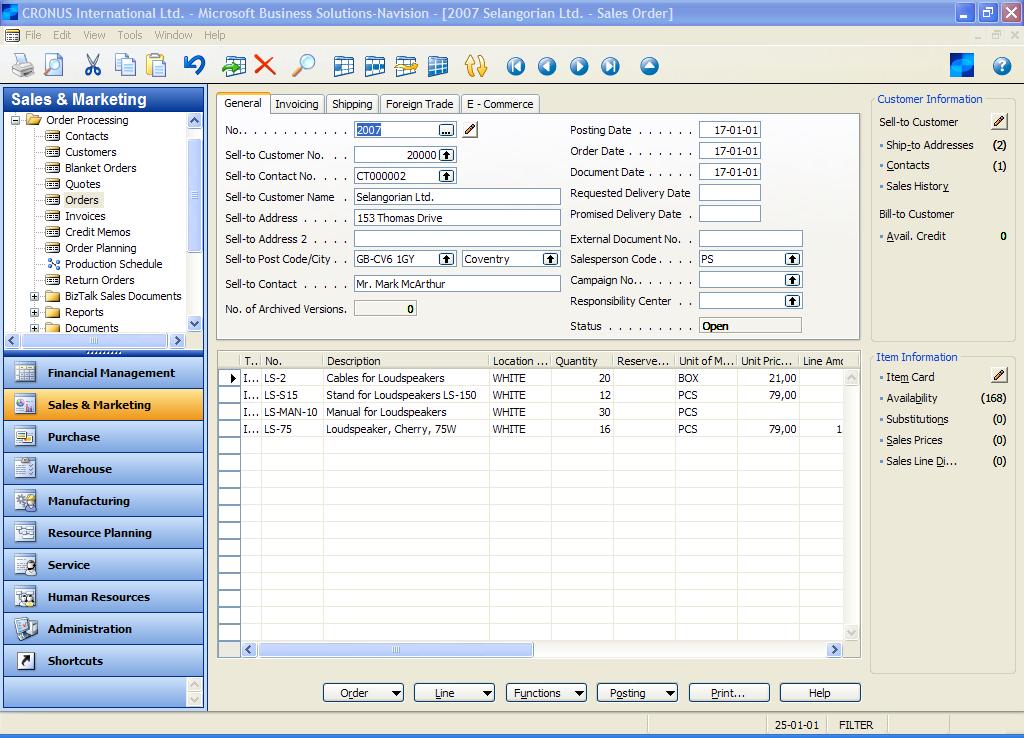The image size is (1024, 738).
Task: Click the Availability link
Action: coord(911,398)
